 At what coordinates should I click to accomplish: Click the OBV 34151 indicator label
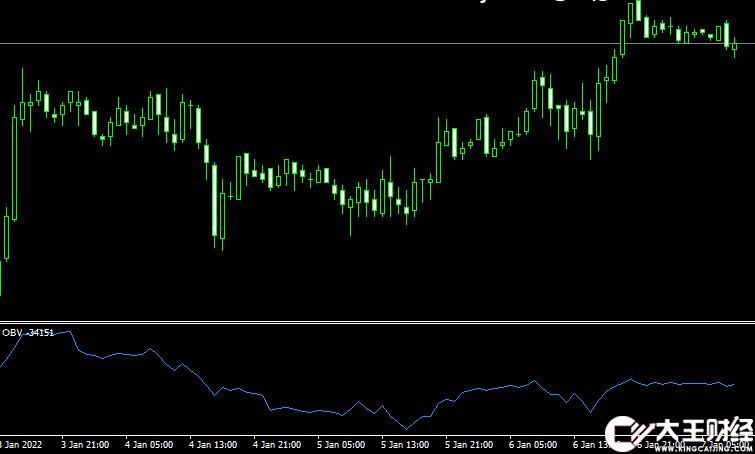28,333
